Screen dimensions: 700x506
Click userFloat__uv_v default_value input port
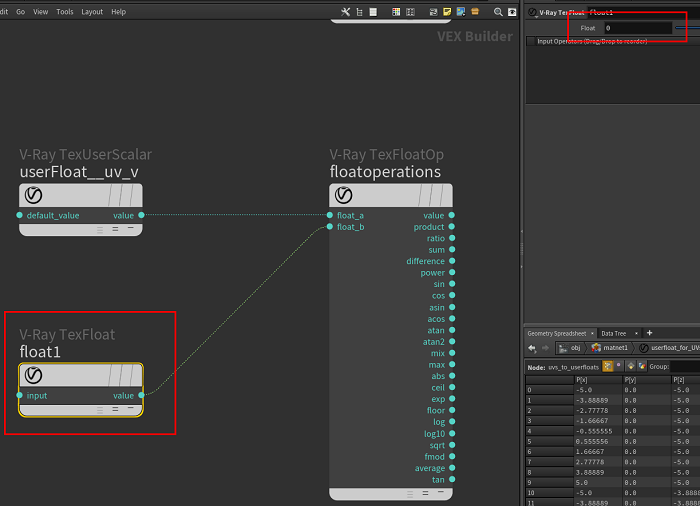click(20, 215)
